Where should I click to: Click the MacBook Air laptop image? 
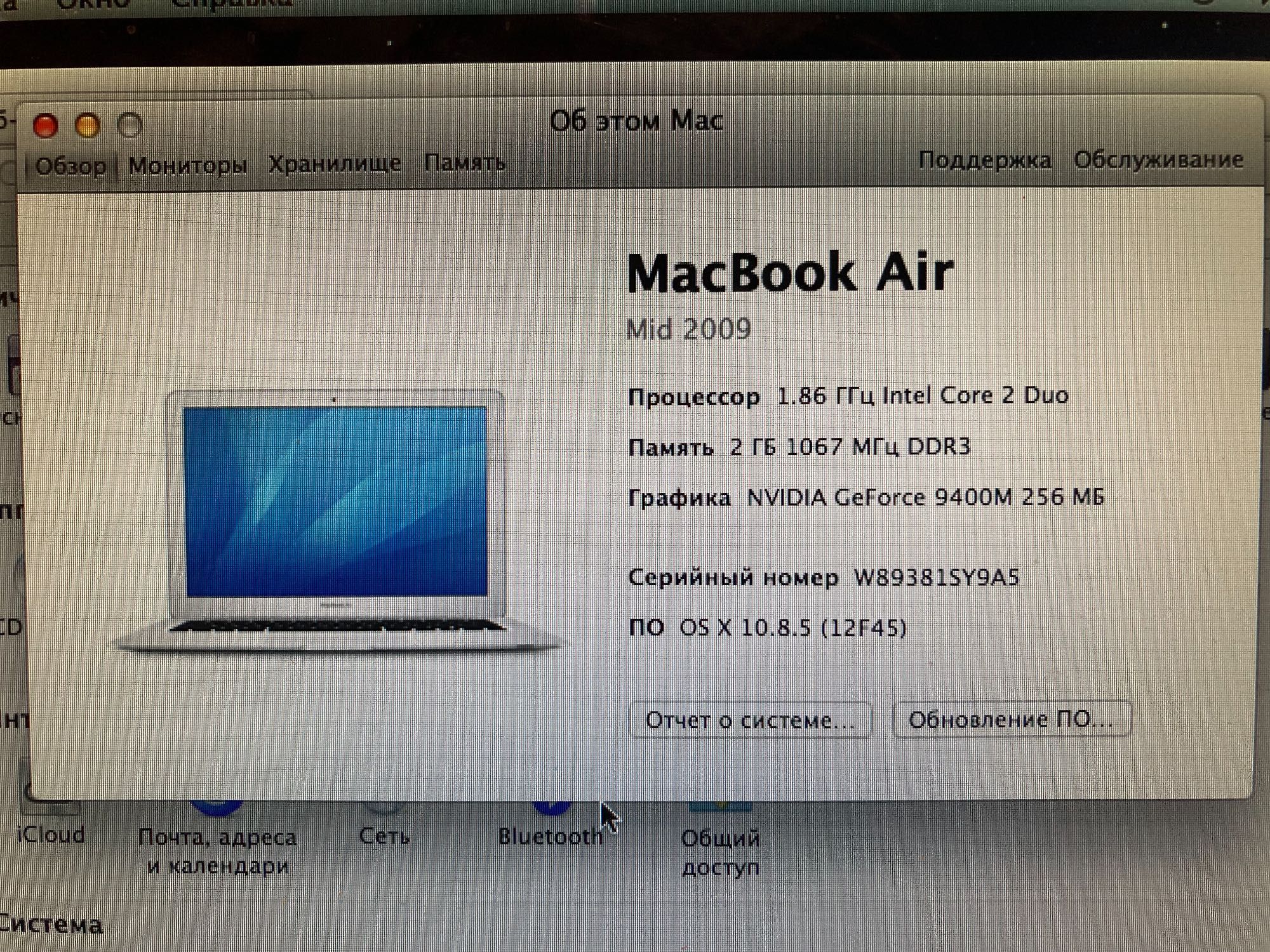[337, 520]
